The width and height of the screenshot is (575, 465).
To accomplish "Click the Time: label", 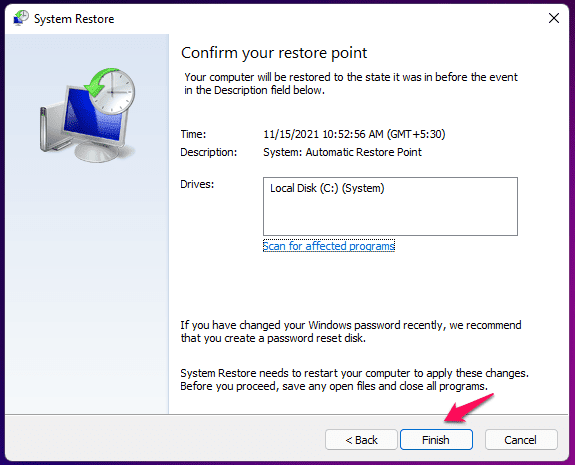I will 193,134.
